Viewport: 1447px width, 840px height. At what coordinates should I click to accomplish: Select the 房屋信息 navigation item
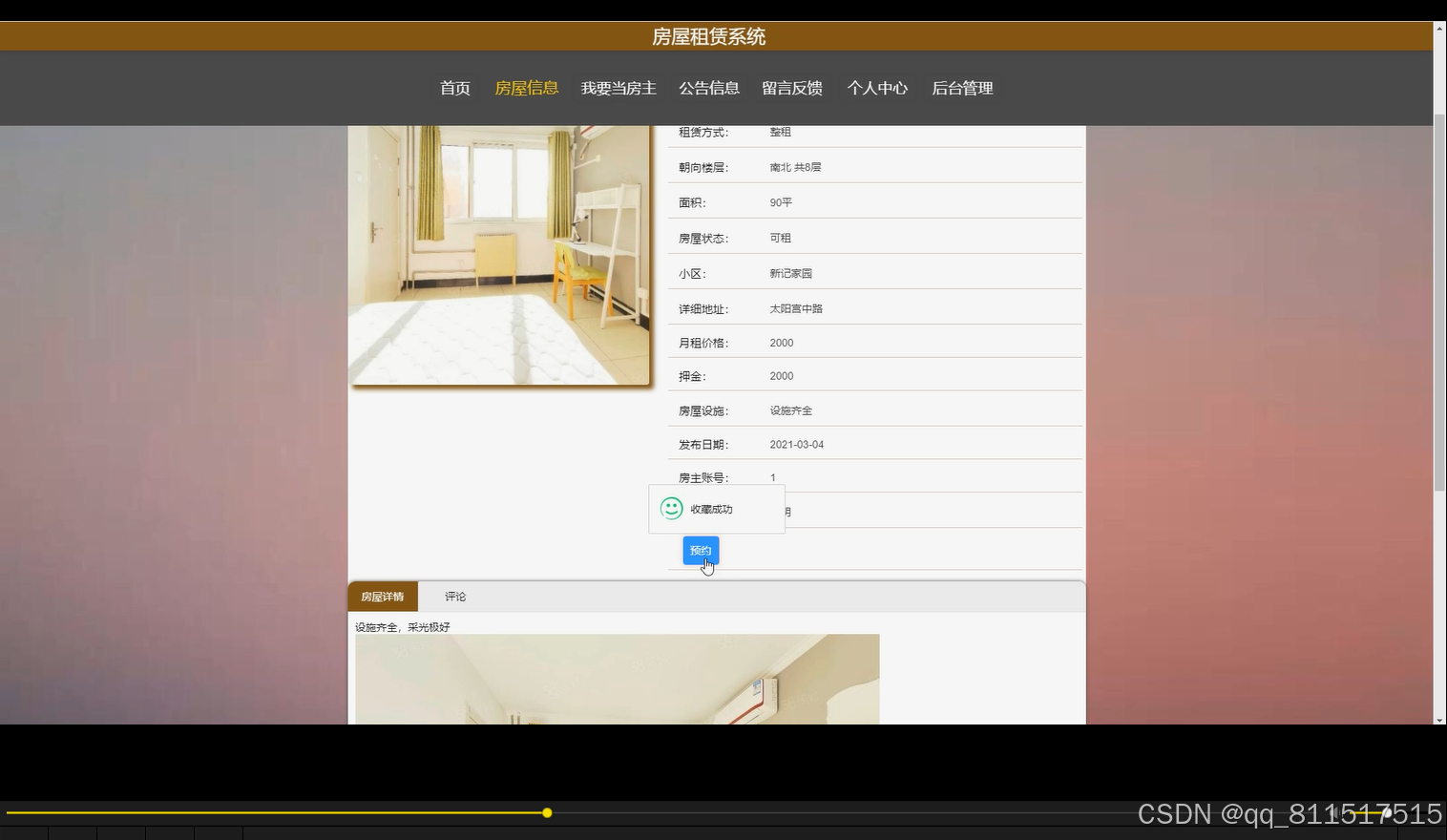[x=527, y=87]
